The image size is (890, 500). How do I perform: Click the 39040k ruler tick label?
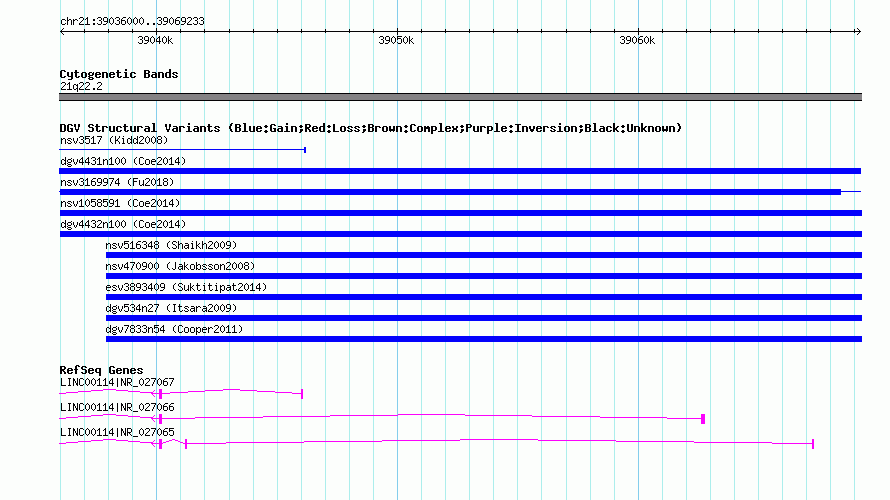(155, 40)
